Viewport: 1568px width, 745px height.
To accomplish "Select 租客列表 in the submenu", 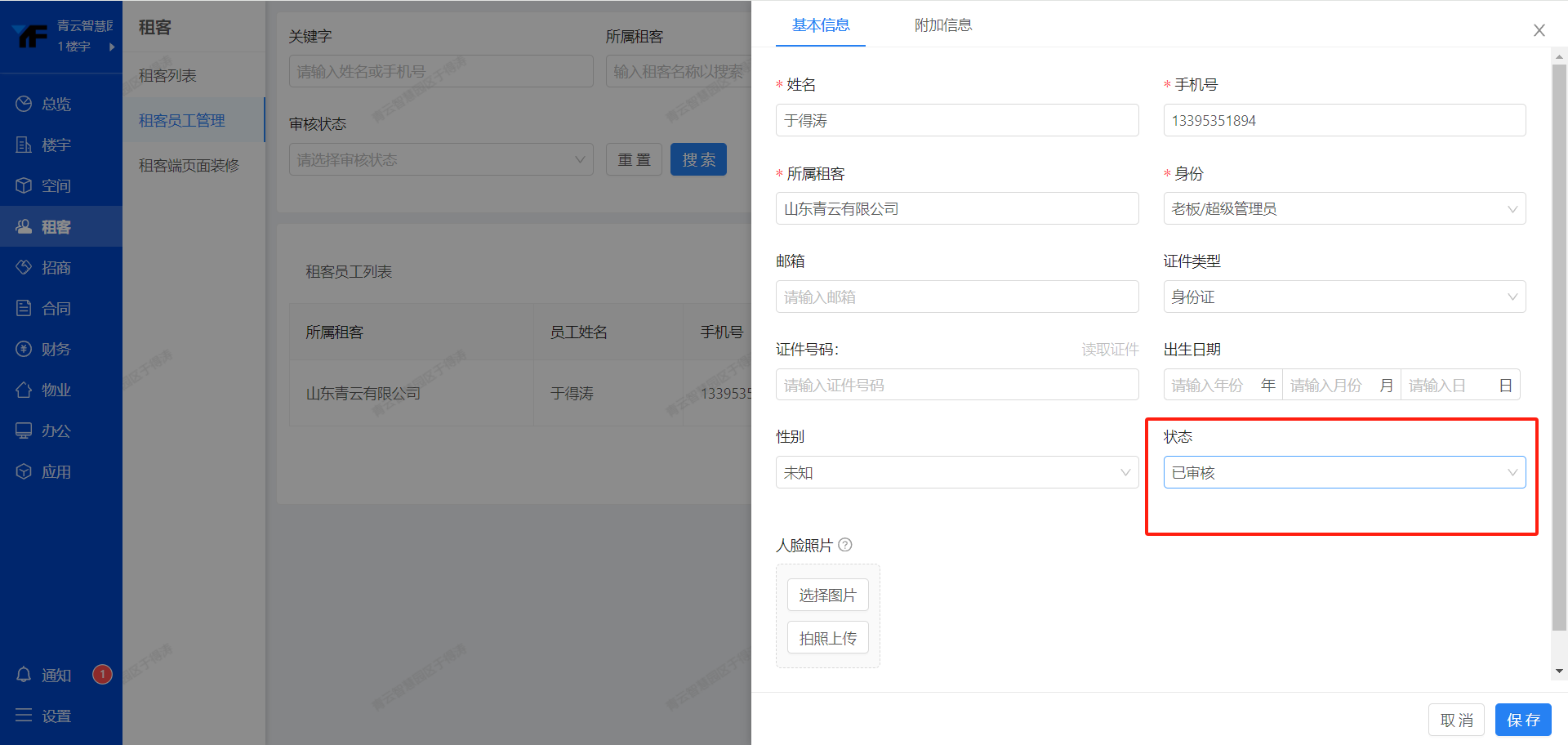I will (167, 75).
